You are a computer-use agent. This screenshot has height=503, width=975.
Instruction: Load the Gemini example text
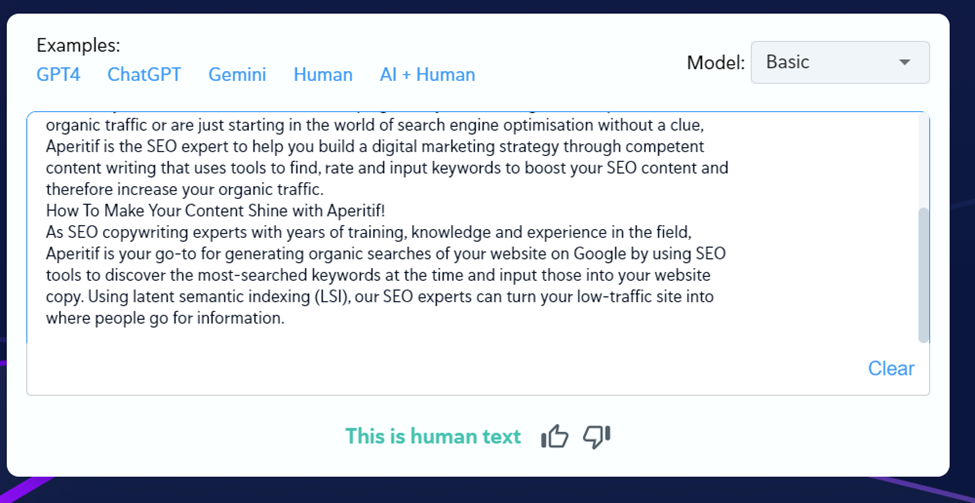(237, 75)
